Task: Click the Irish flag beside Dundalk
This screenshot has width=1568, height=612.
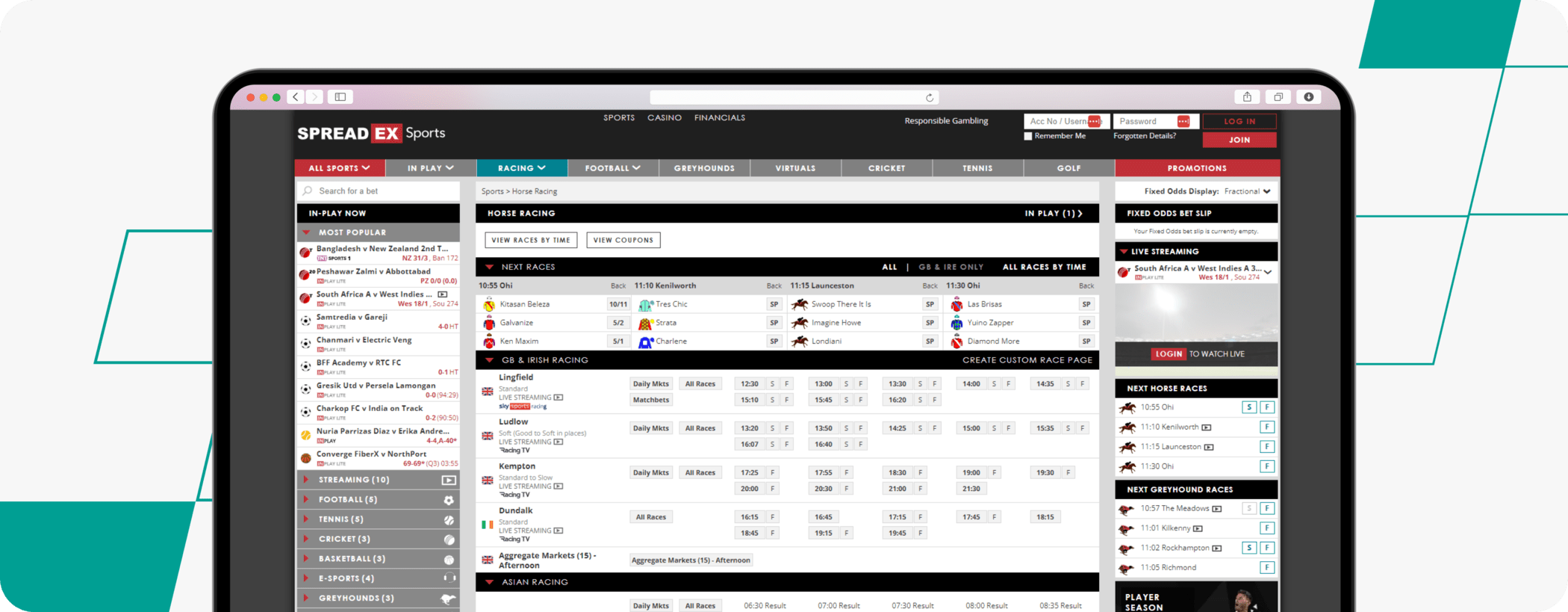Action: pyautogui.click(x=488, y=525)
